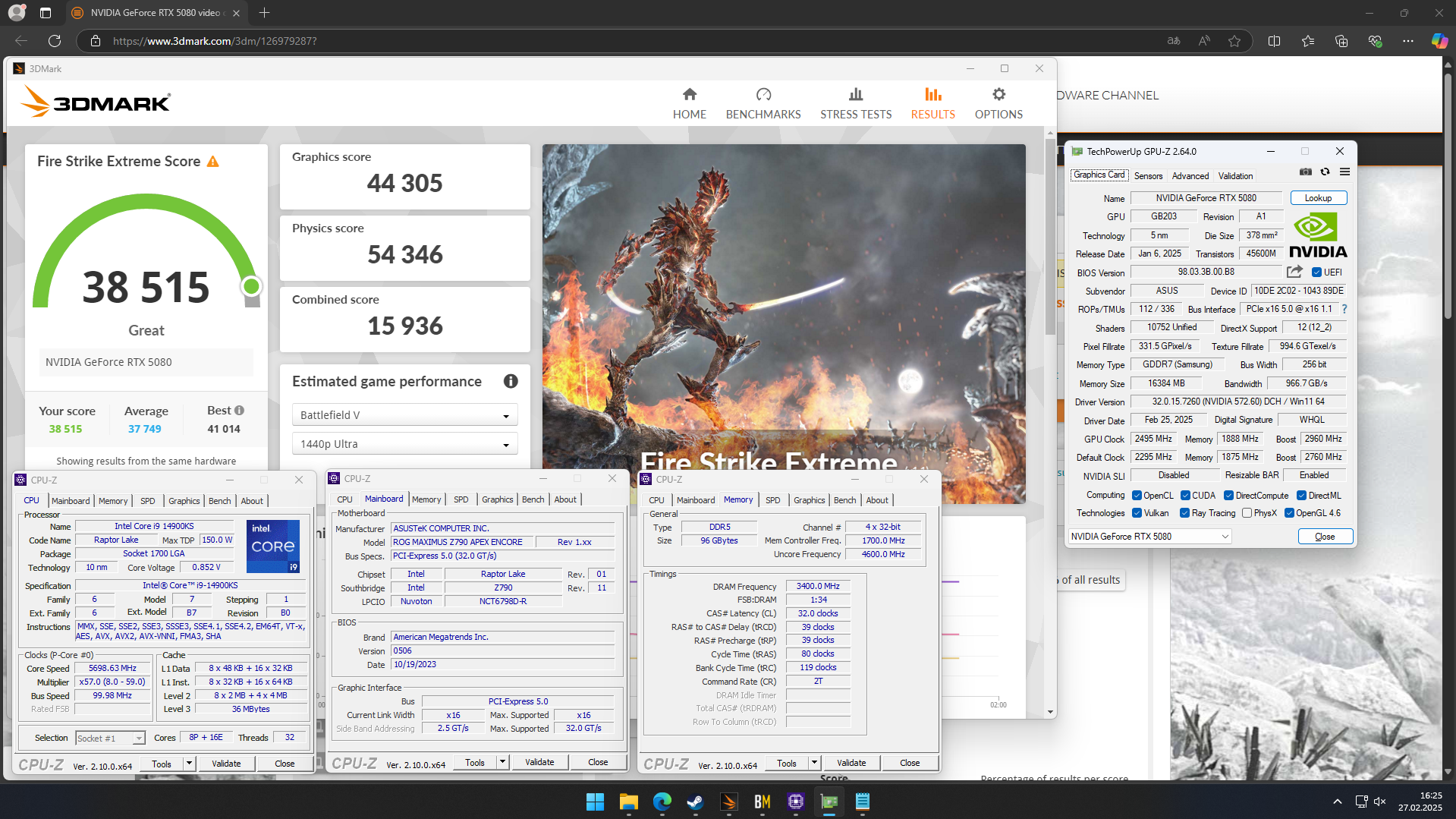Add this page to browser favorites
The width and height of the screenshot is (1456, 819).
click(x=1234, y=41)
